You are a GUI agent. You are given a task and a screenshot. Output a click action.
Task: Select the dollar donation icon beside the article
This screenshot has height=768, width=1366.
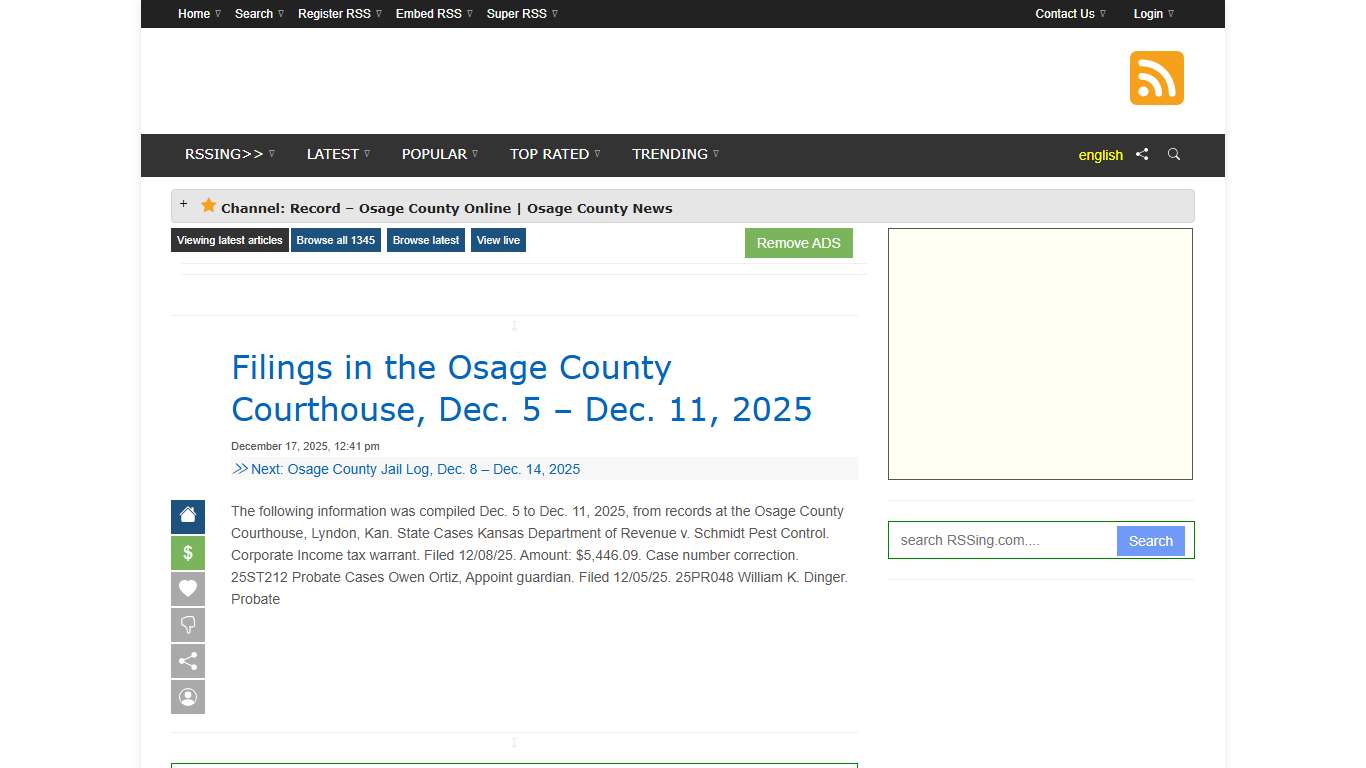pos(187,553)
